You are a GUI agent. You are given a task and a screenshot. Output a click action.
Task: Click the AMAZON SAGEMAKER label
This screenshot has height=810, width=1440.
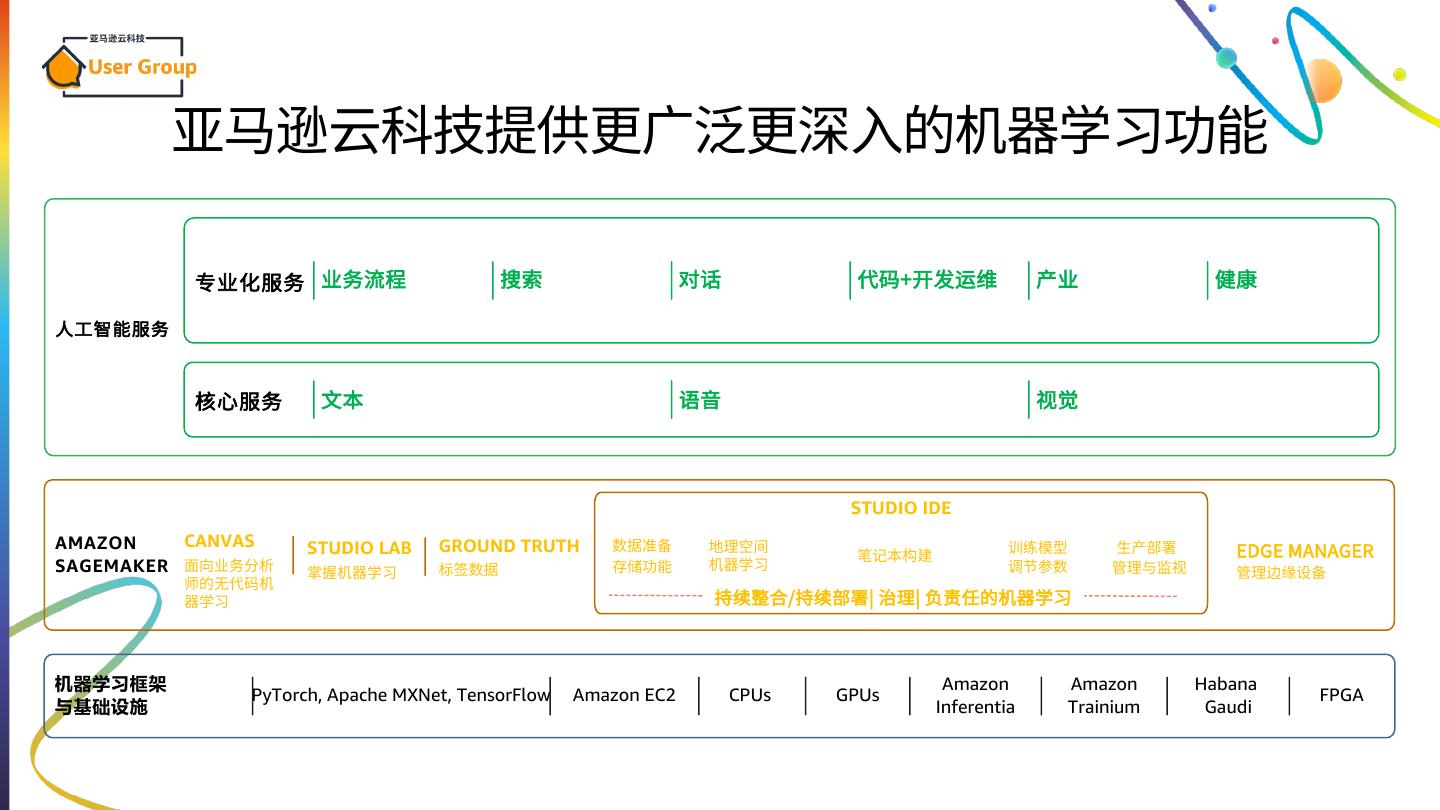pos(112,554)
